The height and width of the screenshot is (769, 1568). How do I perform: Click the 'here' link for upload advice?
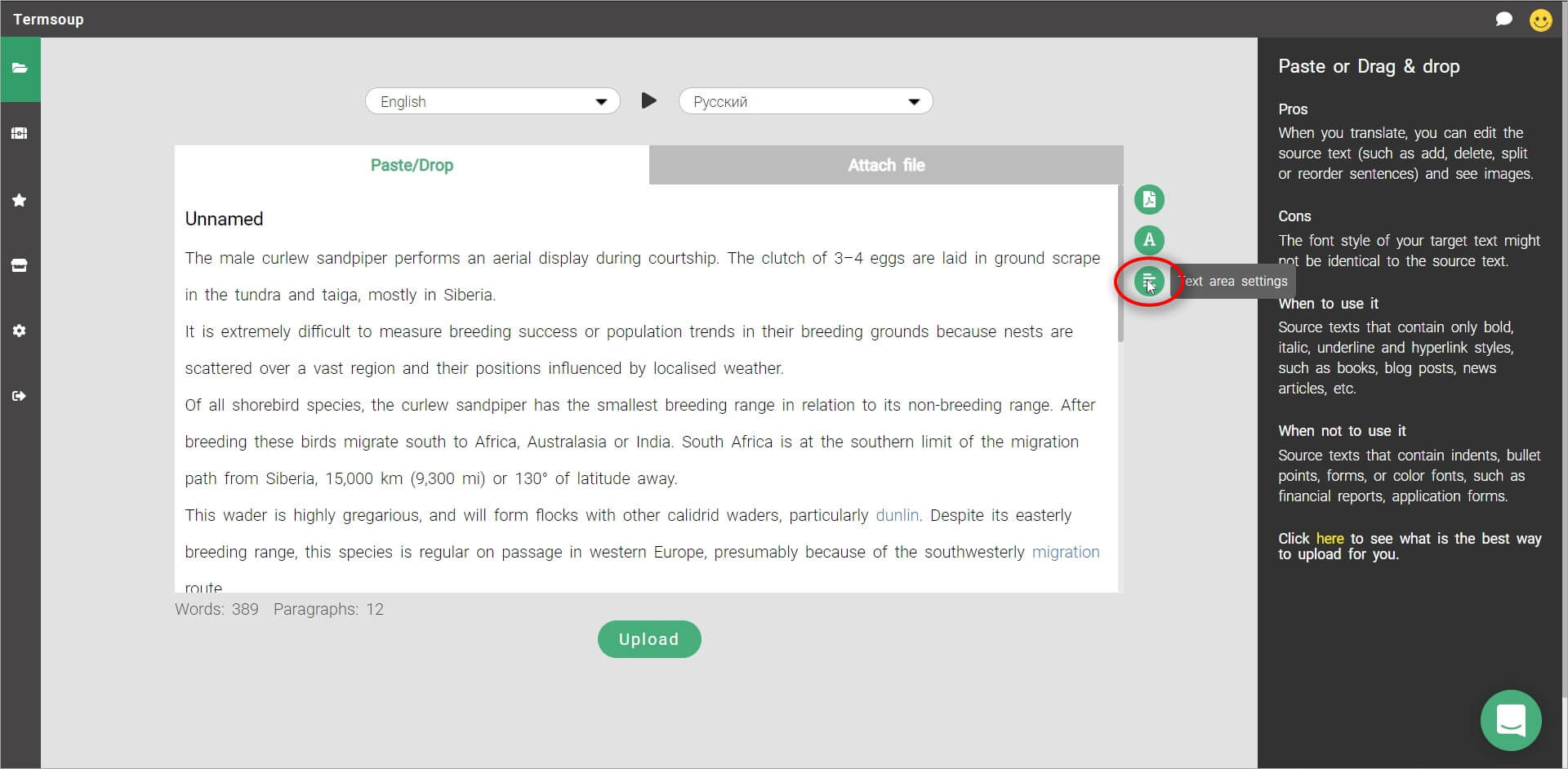tap(1330, 538)
